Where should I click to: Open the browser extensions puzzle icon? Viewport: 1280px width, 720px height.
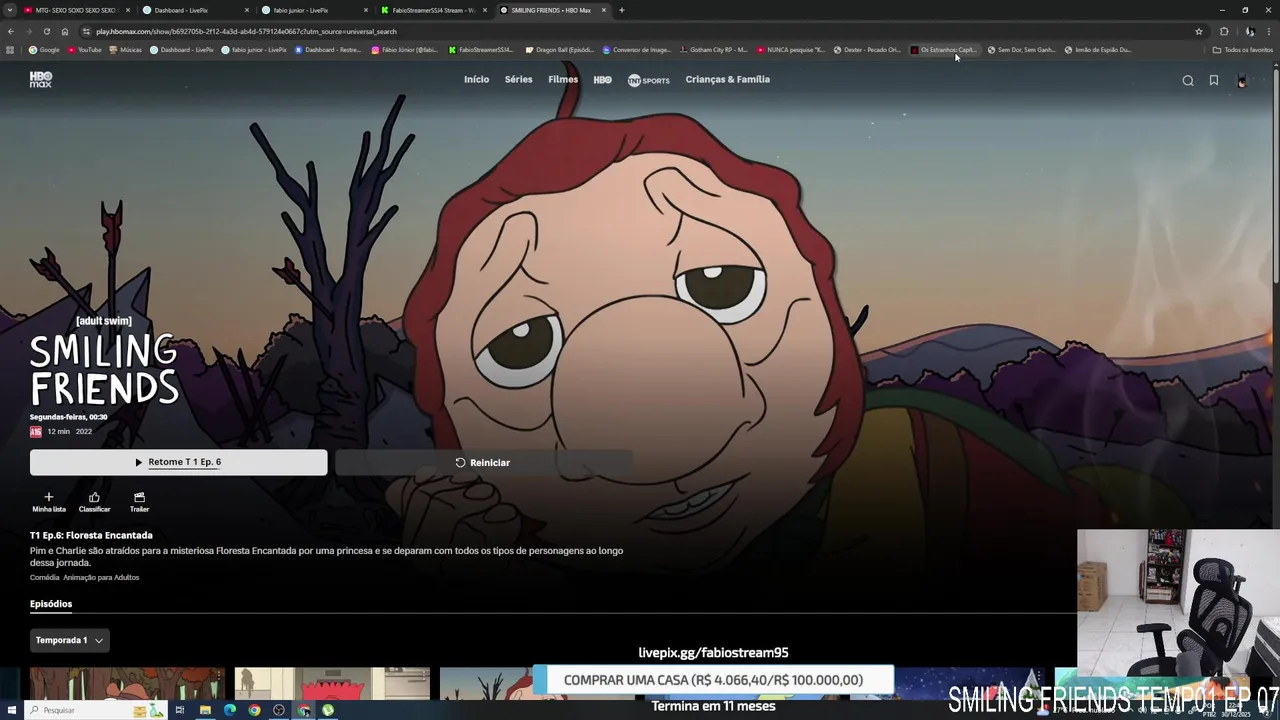pos(1224,31)
